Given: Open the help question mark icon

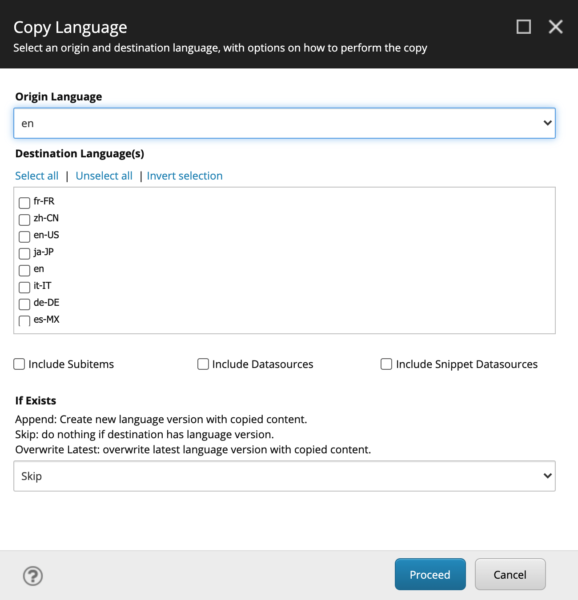Looking at the screenshot, I should (x=33, y=576).
